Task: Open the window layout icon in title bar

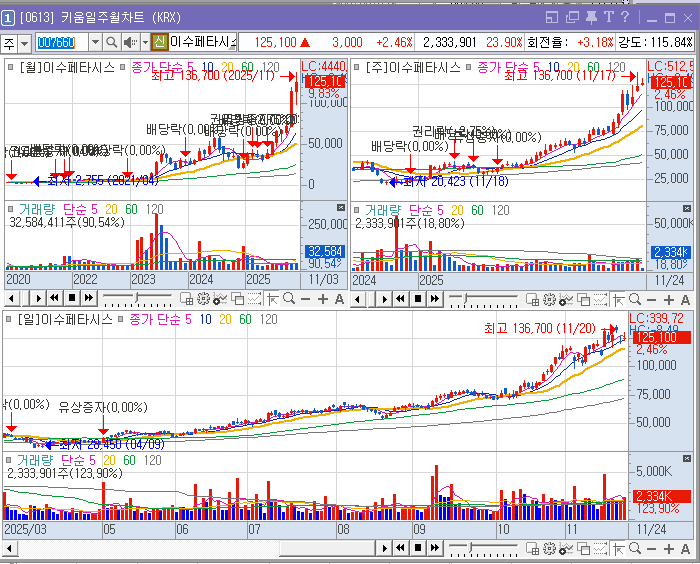Action: point(552,17)
